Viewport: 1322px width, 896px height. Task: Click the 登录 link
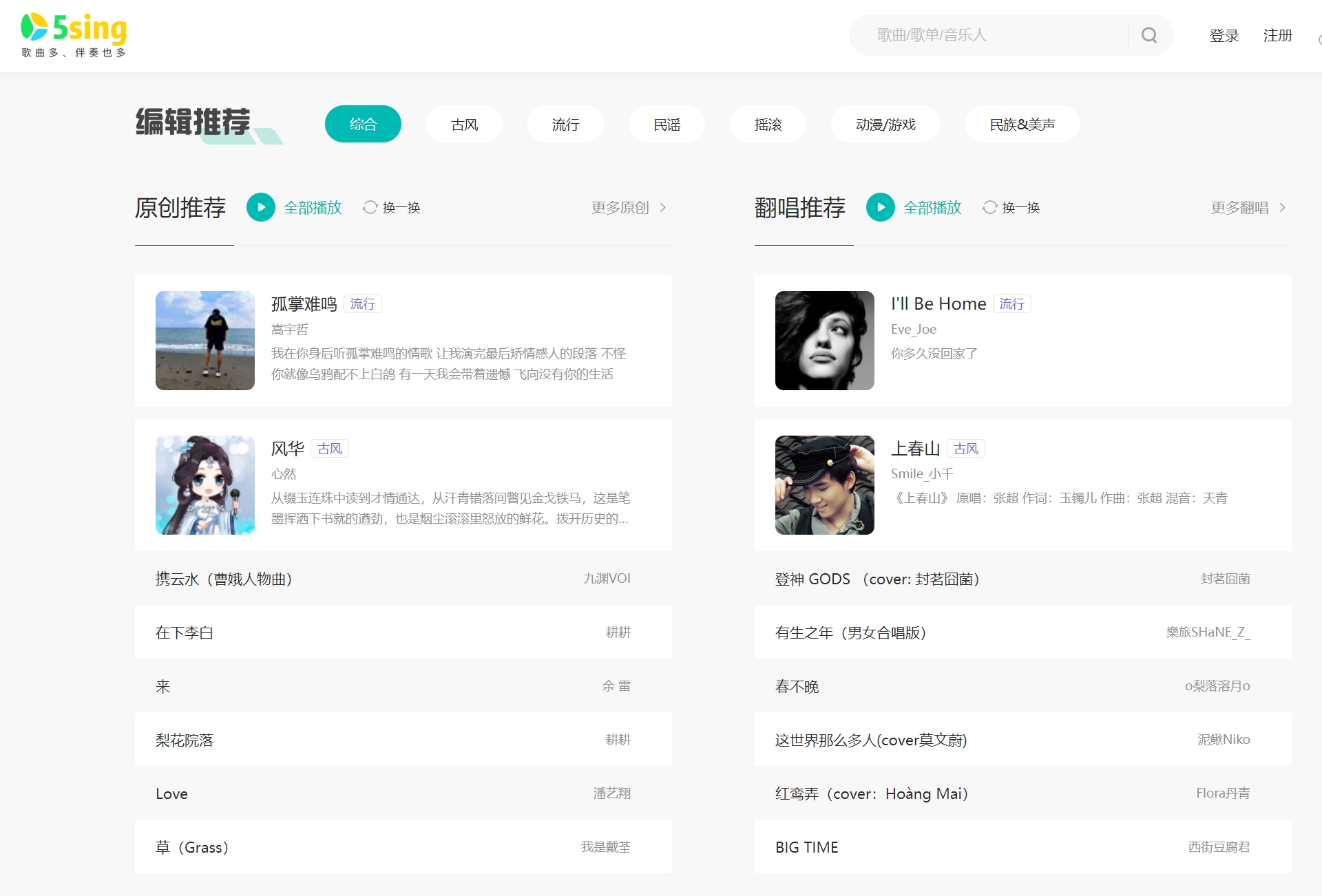tap(1224, 35)
